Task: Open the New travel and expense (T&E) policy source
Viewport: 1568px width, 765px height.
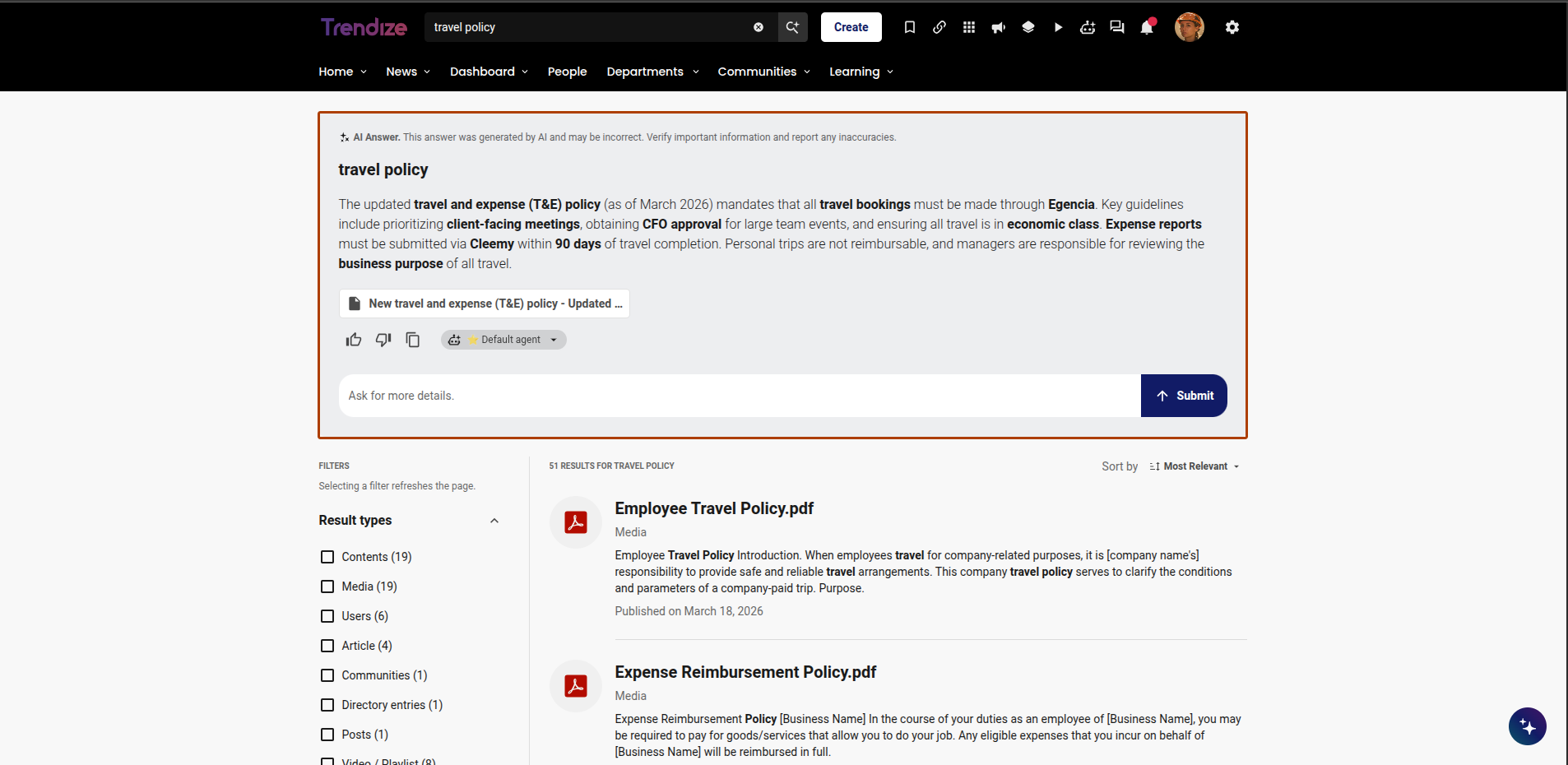Action: [x=485, y=304]
